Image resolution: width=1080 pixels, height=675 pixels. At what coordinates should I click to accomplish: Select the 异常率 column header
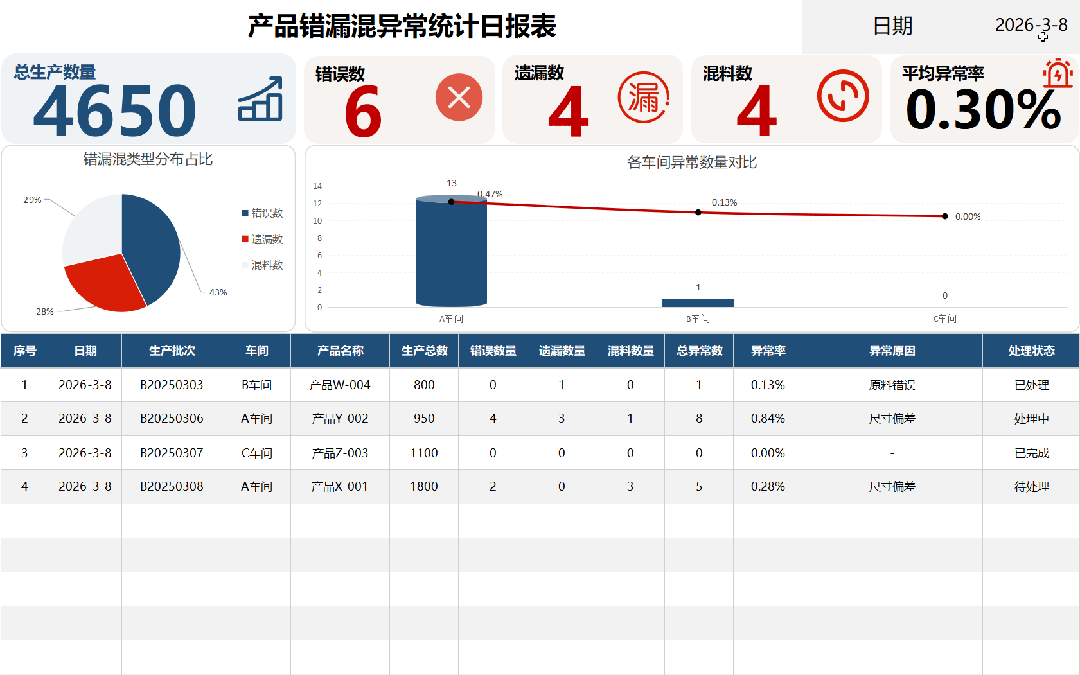[x=768, y=351]
